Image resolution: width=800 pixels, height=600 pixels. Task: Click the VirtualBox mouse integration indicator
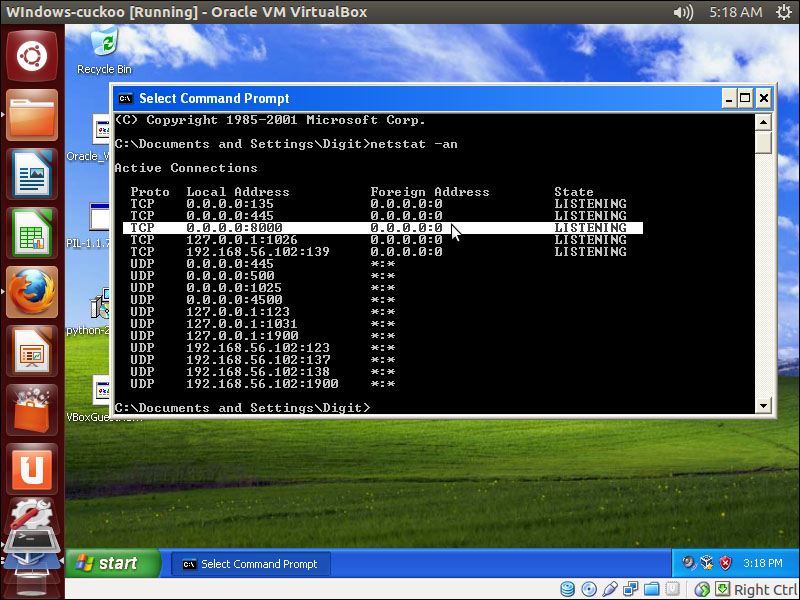(x=702, y=589)
